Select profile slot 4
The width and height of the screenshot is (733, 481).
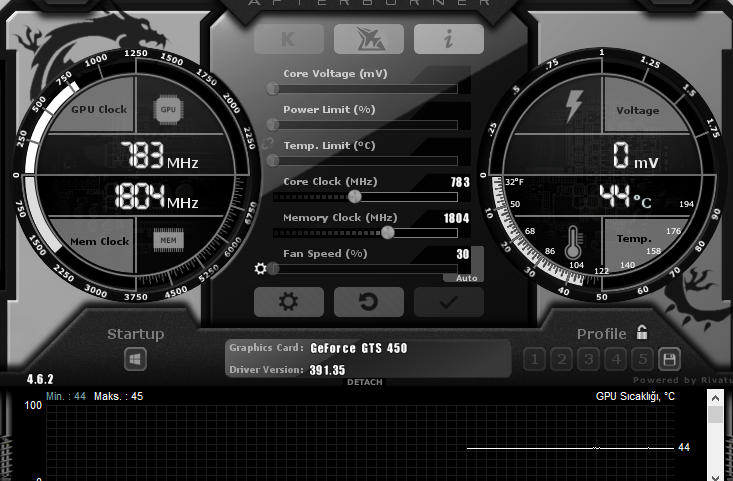616,359
